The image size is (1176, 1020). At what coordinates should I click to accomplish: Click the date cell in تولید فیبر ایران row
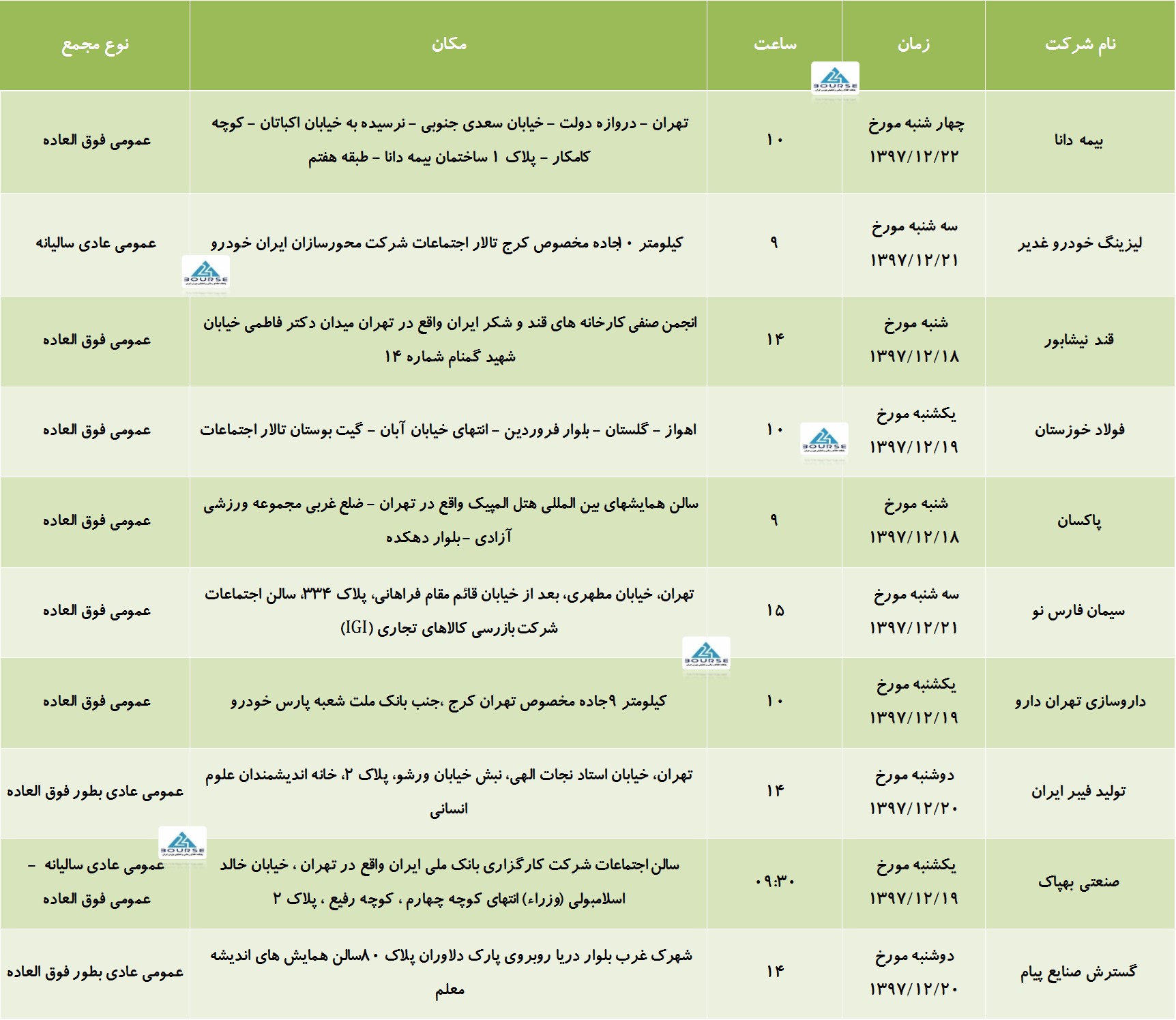coord(915,792)
